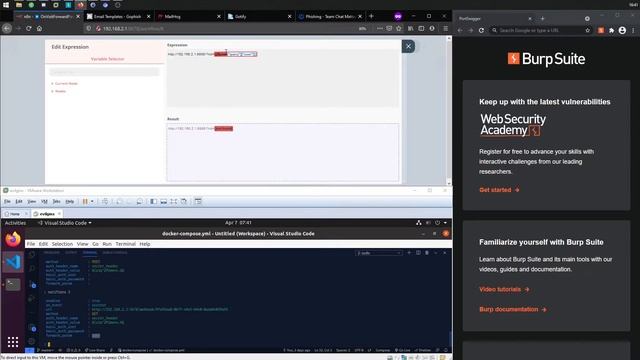This screenshot has width=640, height=360.
Task: Click Visual Studio Code icon in Ubuntu dock
Action: pyautogui.click(x=13, y=262)
